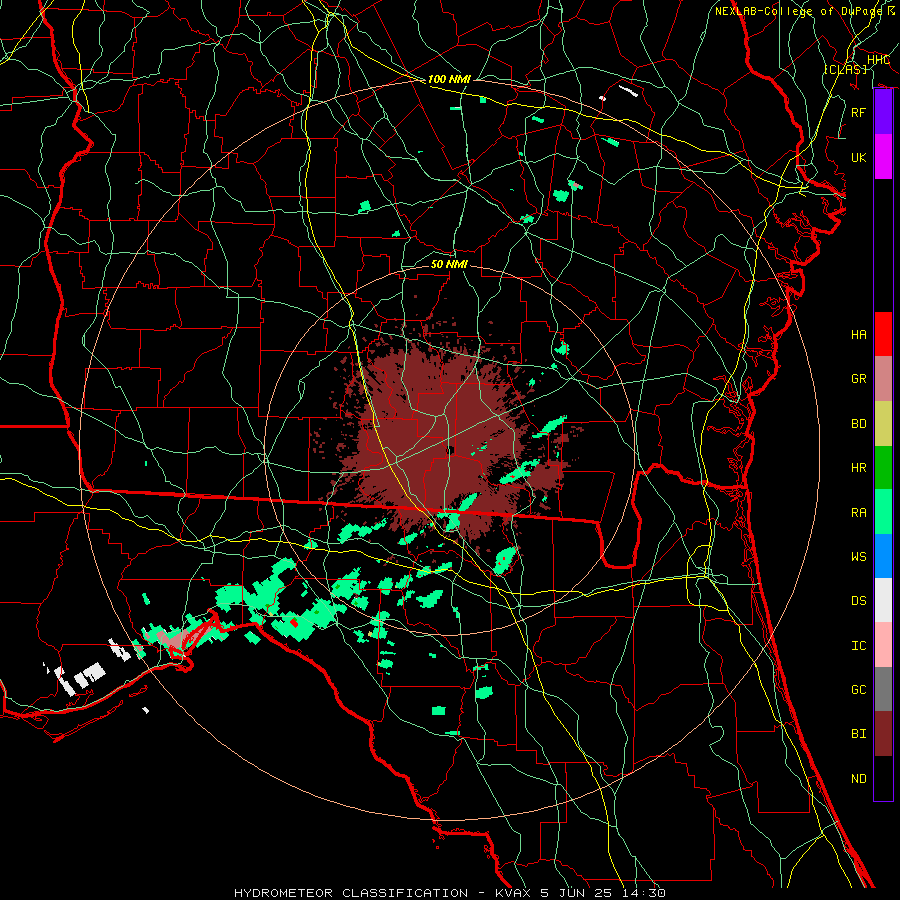Click the UK legend label

858,157
